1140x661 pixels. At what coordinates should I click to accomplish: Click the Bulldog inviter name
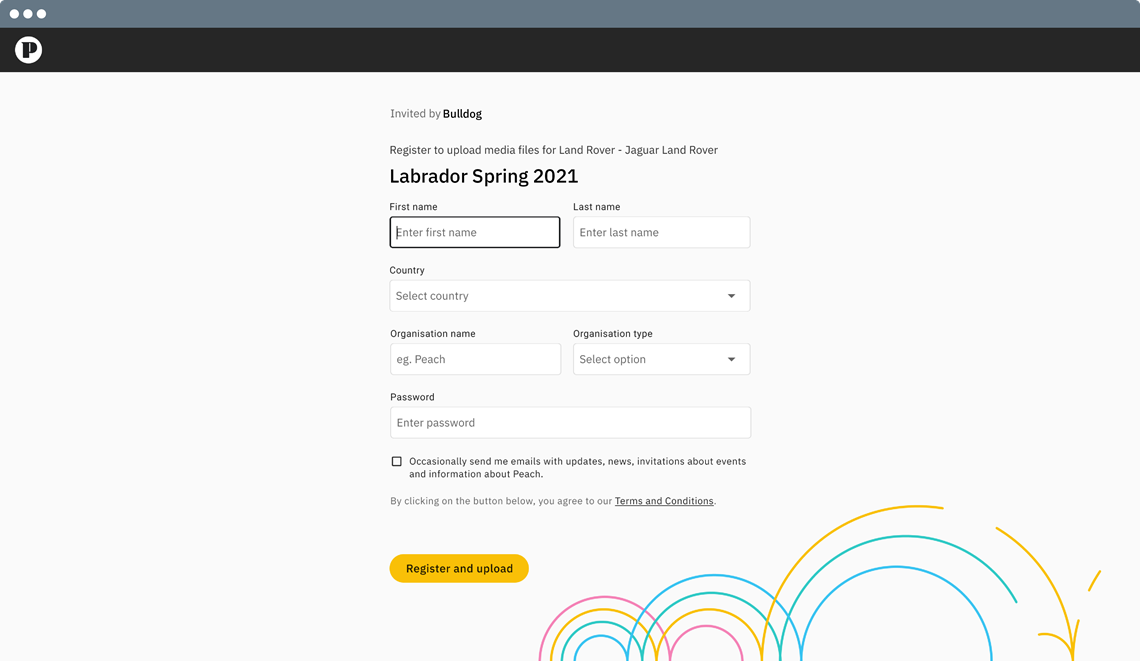(x=462, y=113)
